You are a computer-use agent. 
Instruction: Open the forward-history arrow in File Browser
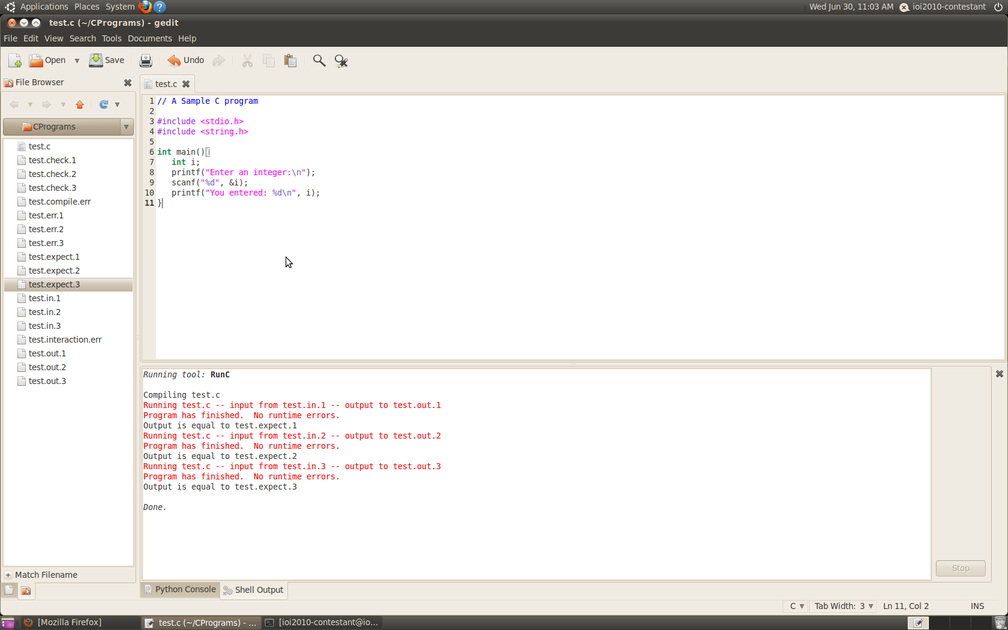pyautogui.click(x=63, y=104)
